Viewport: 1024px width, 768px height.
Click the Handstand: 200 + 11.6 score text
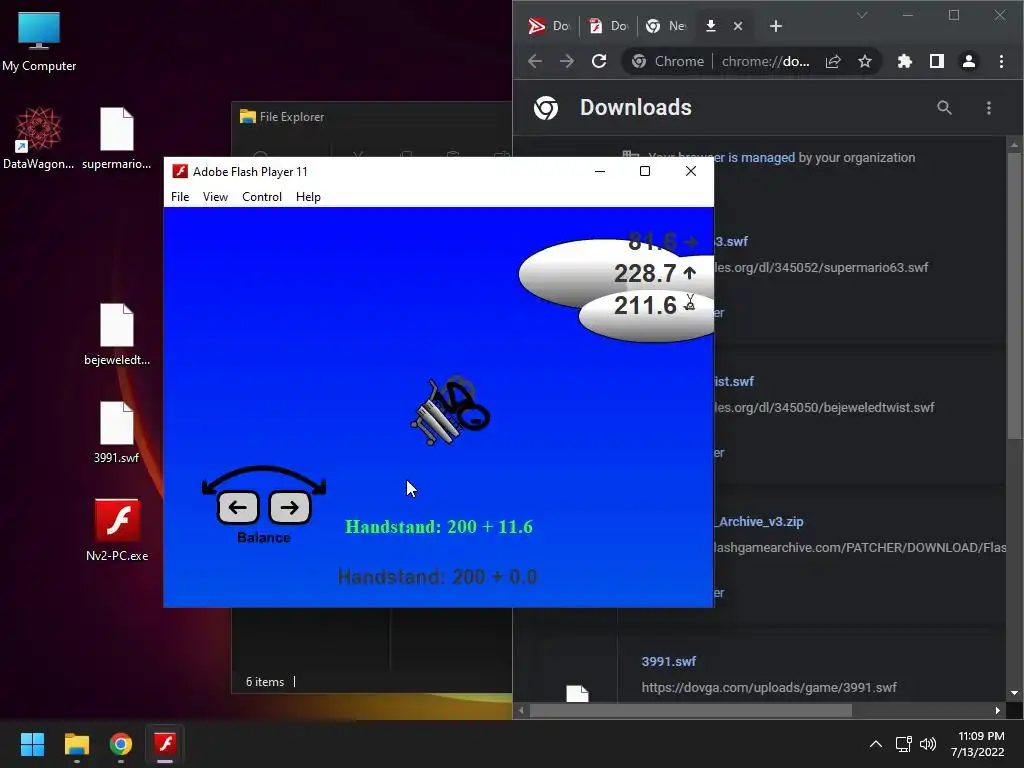pyautogui.click(x=439, y=527)
